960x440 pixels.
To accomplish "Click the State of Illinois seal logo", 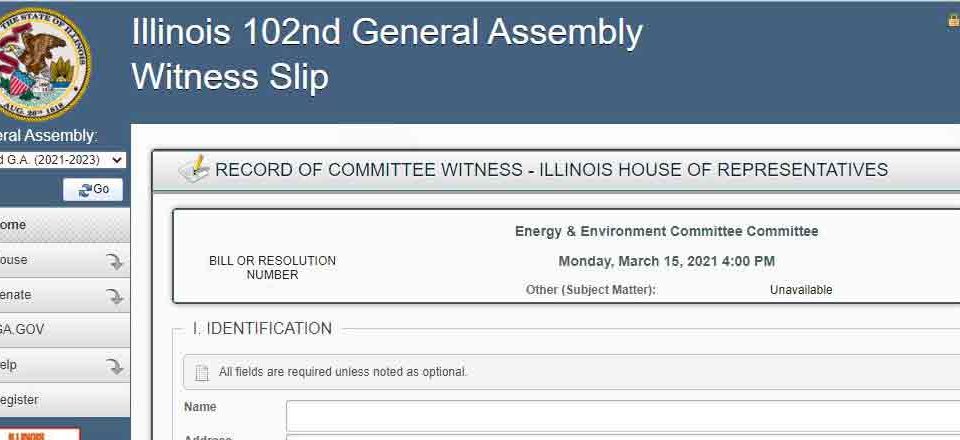I will coord(43,64).
